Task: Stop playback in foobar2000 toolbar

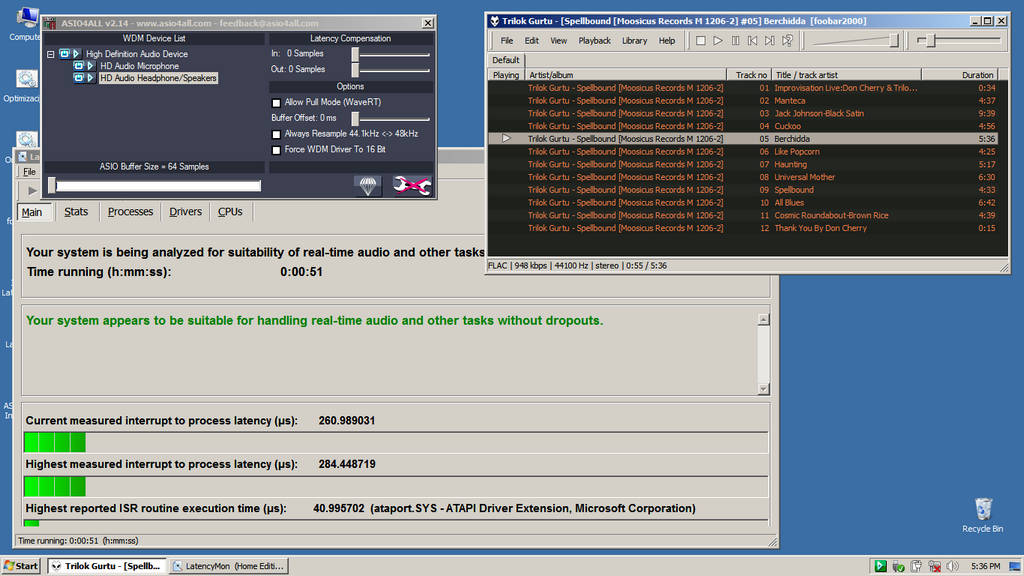Action: pyautogui.click(x=701, y=40)
